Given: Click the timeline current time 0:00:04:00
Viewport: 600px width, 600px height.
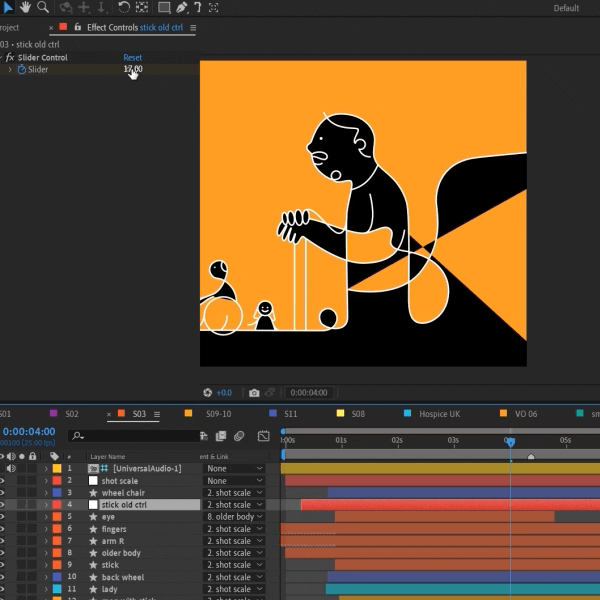Looking at the screenshot, I should [x=29, y=432].
